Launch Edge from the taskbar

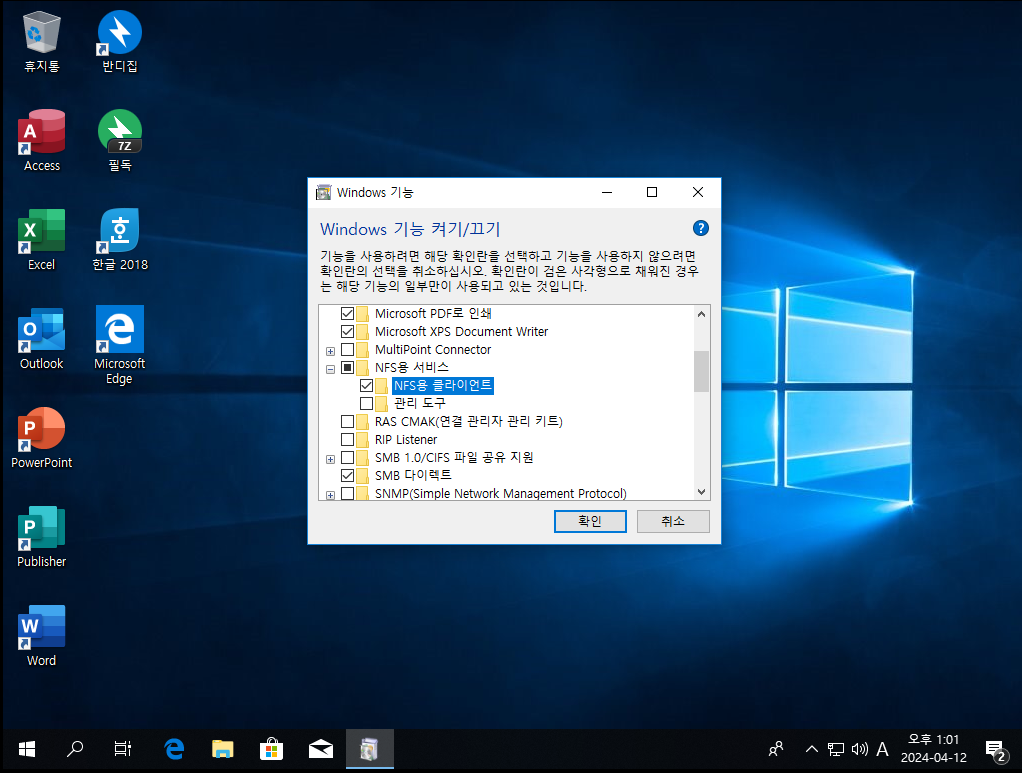[x=174, y=750]
